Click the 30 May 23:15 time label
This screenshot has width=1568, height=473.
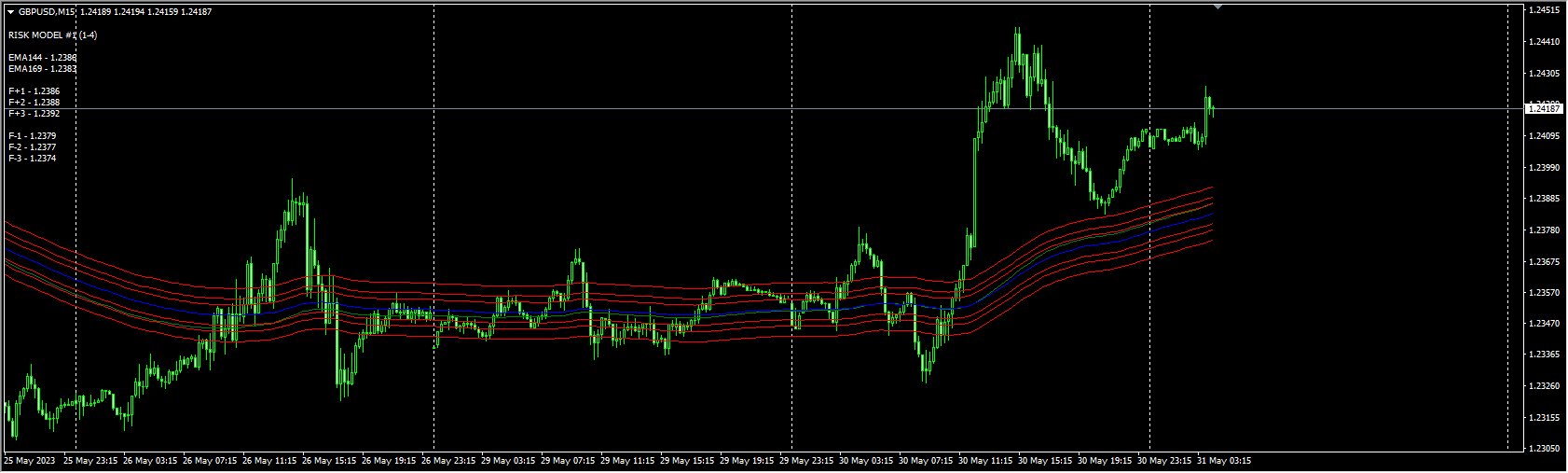pos(1164,461)
